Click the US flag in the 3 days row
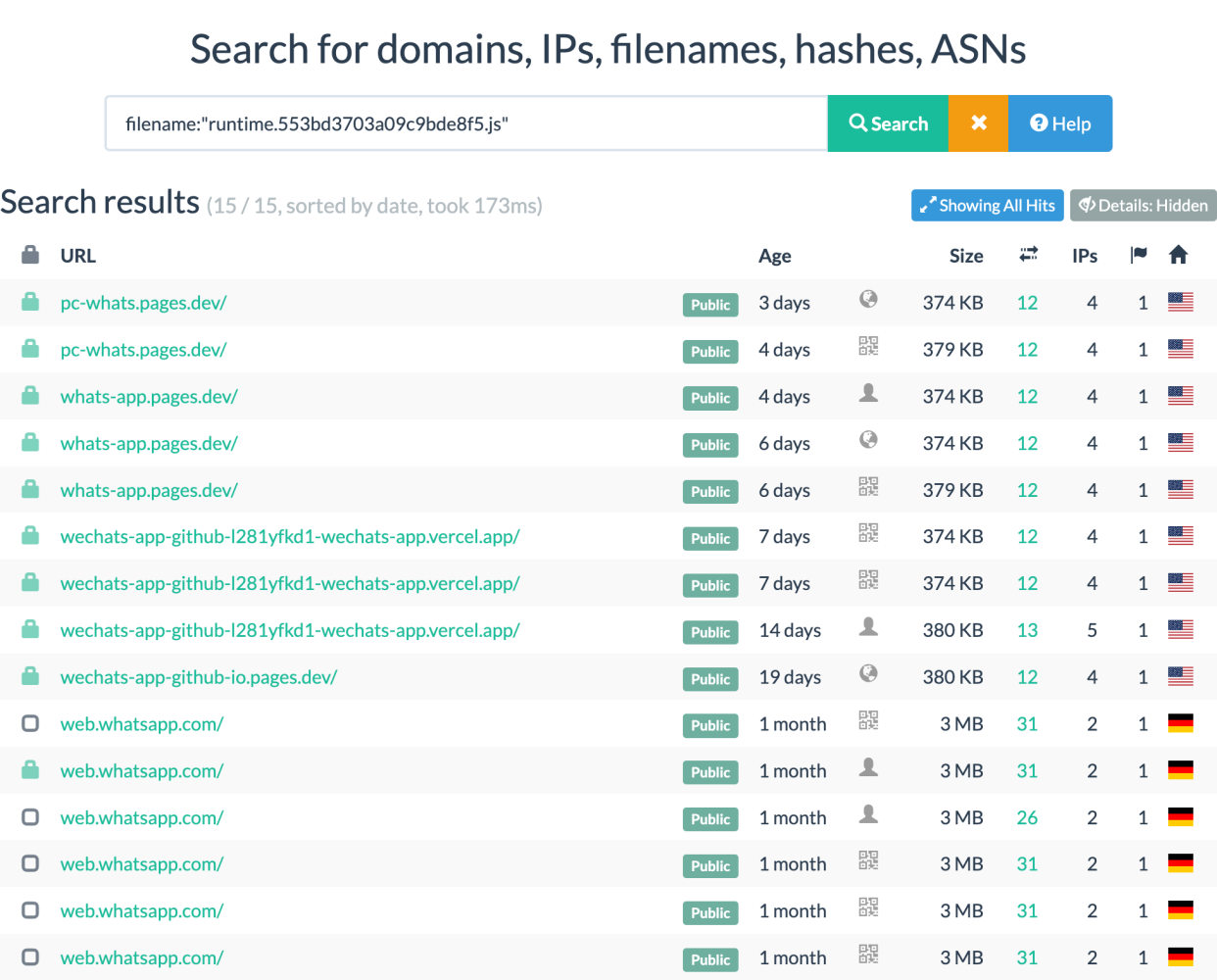The width and height of the screenshot is (1217, 980). 1181,302
